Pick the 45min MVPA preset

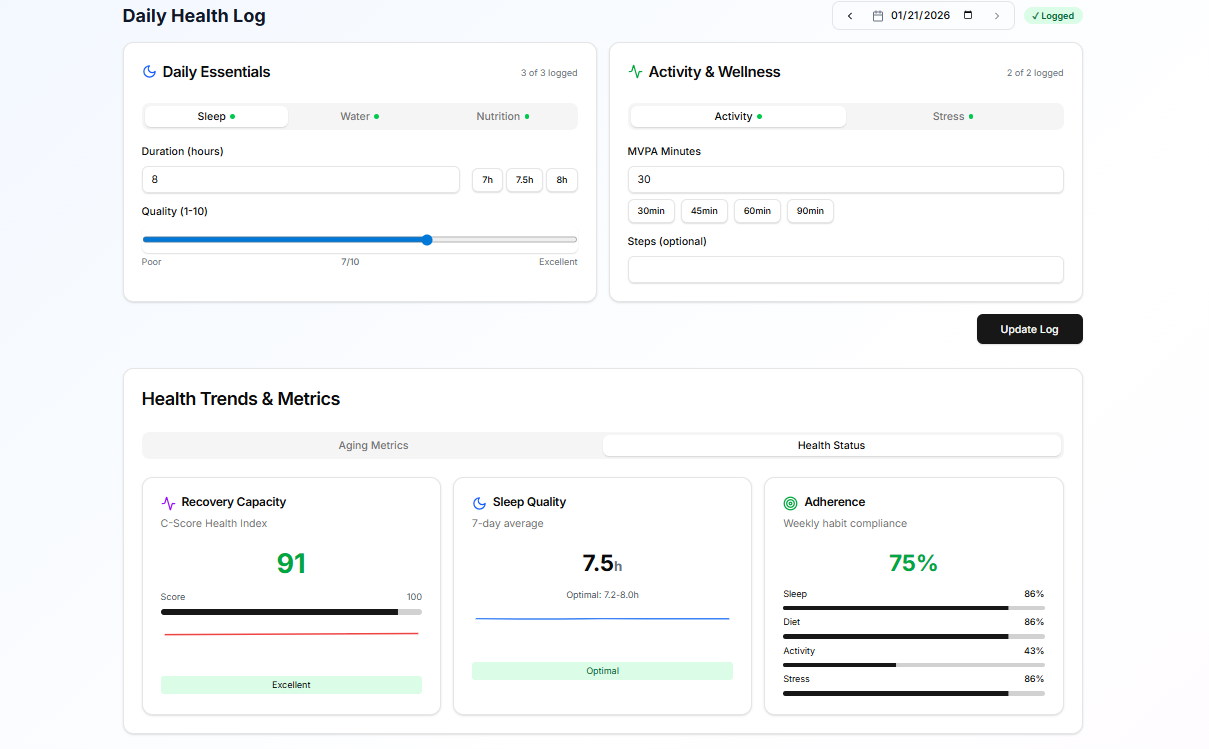(704, 211)
